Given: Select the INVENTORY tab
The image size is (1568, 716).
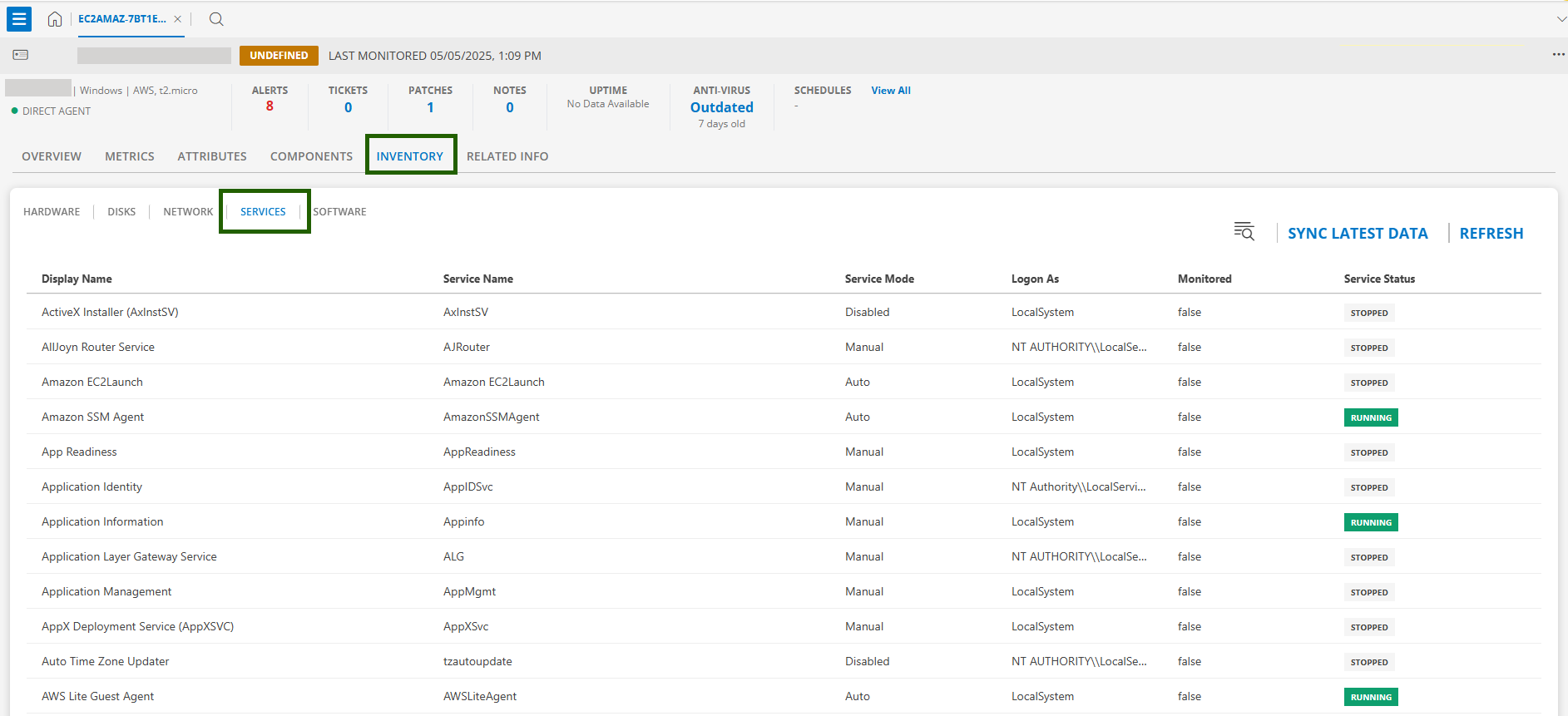Looking at the screenshot, I should 410,156.
